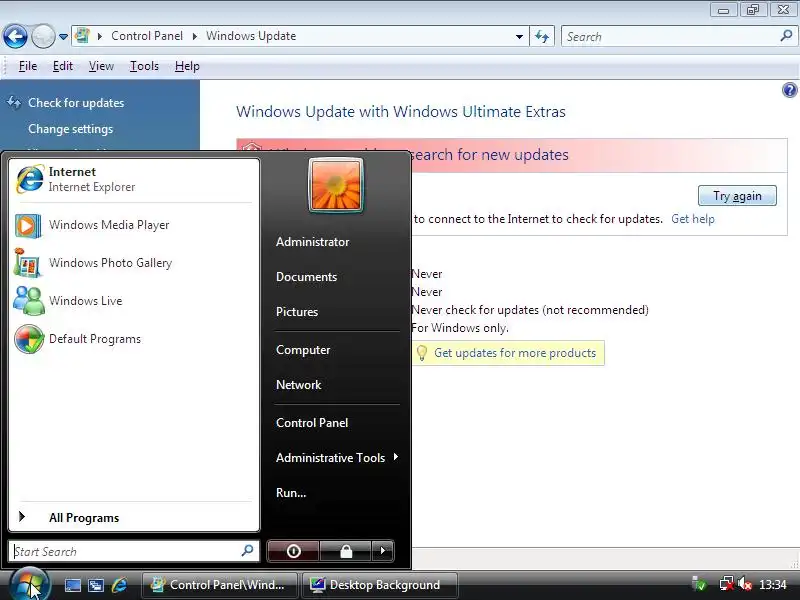
Task: Expand breadcrumb arrow after Control Panel
Action: coord(195,36)
